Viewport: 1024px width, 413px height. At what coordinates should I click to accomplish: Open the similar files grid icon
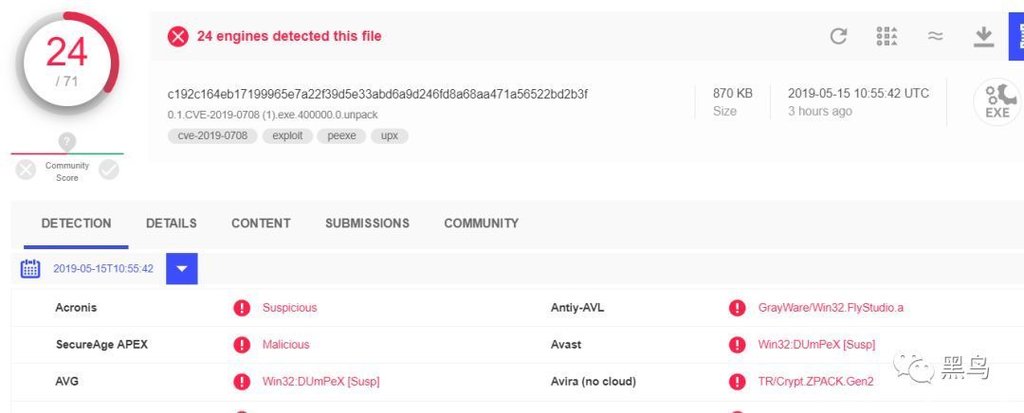point(887,37)
